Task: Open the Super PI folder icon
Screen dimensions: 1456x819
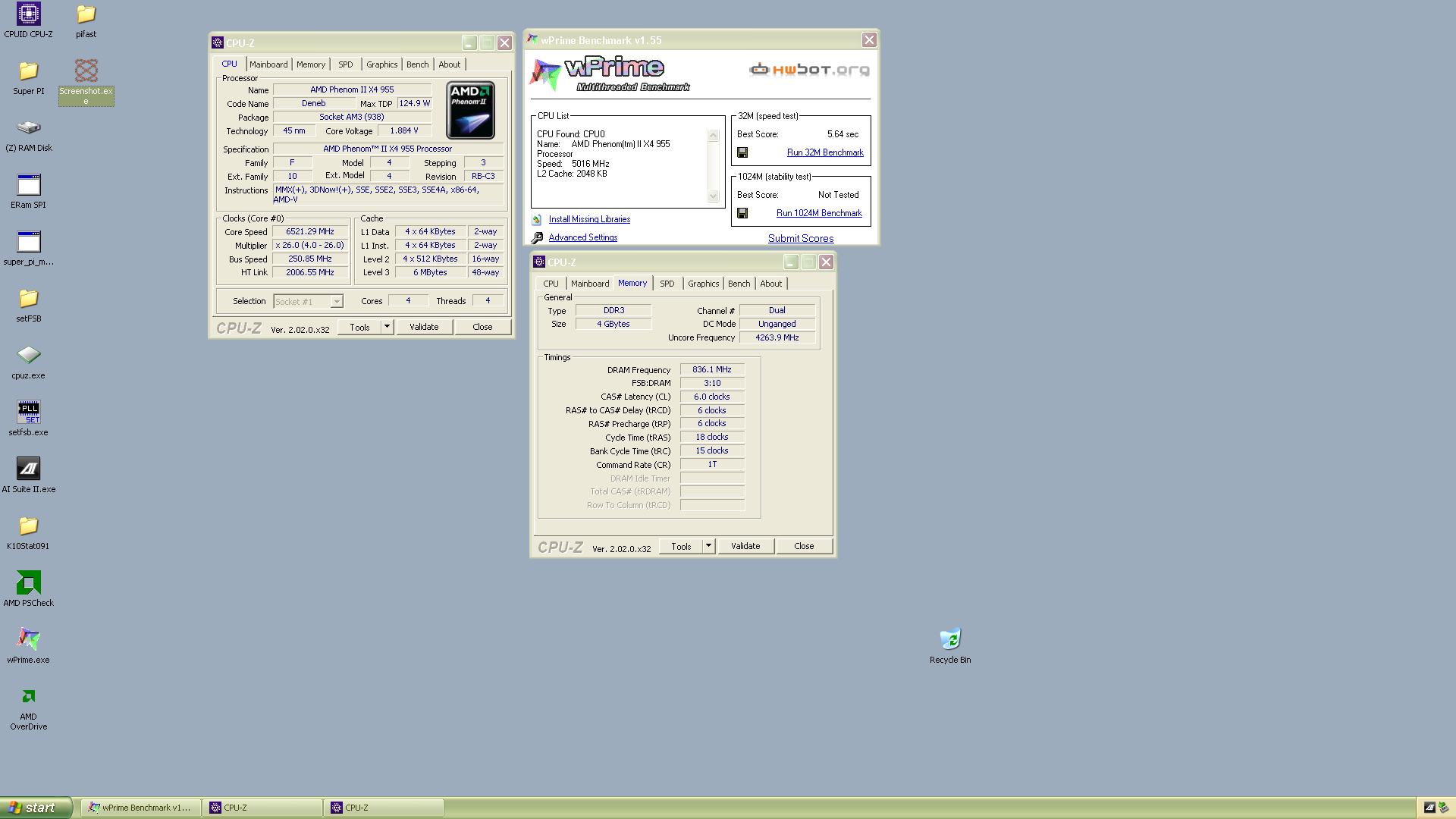Action: click(28, 77)
